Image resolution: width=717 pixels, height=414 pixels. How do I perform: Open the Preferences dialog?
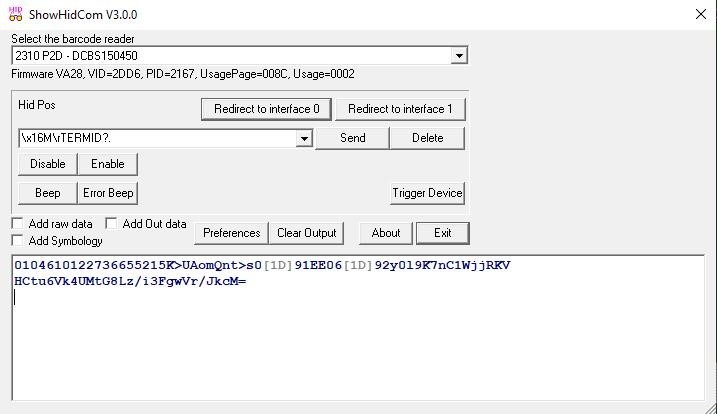pos(231,233)
